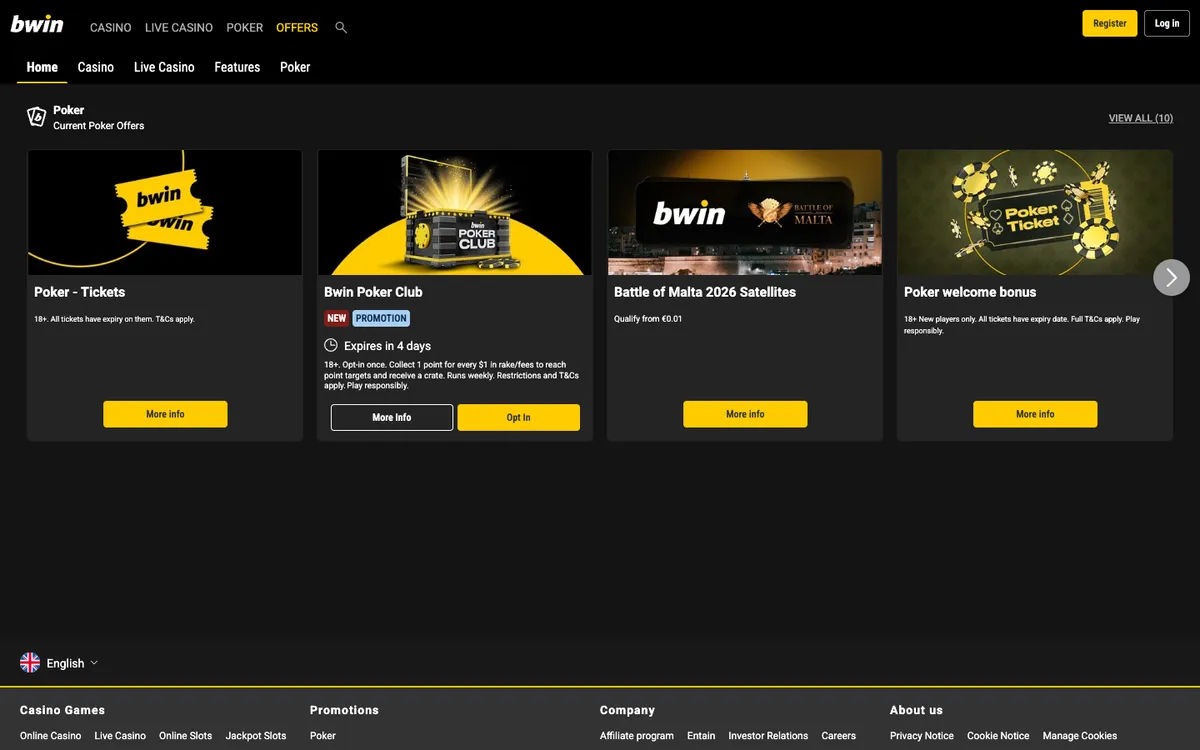Open the POKER top menu

(x=245, y=28)
